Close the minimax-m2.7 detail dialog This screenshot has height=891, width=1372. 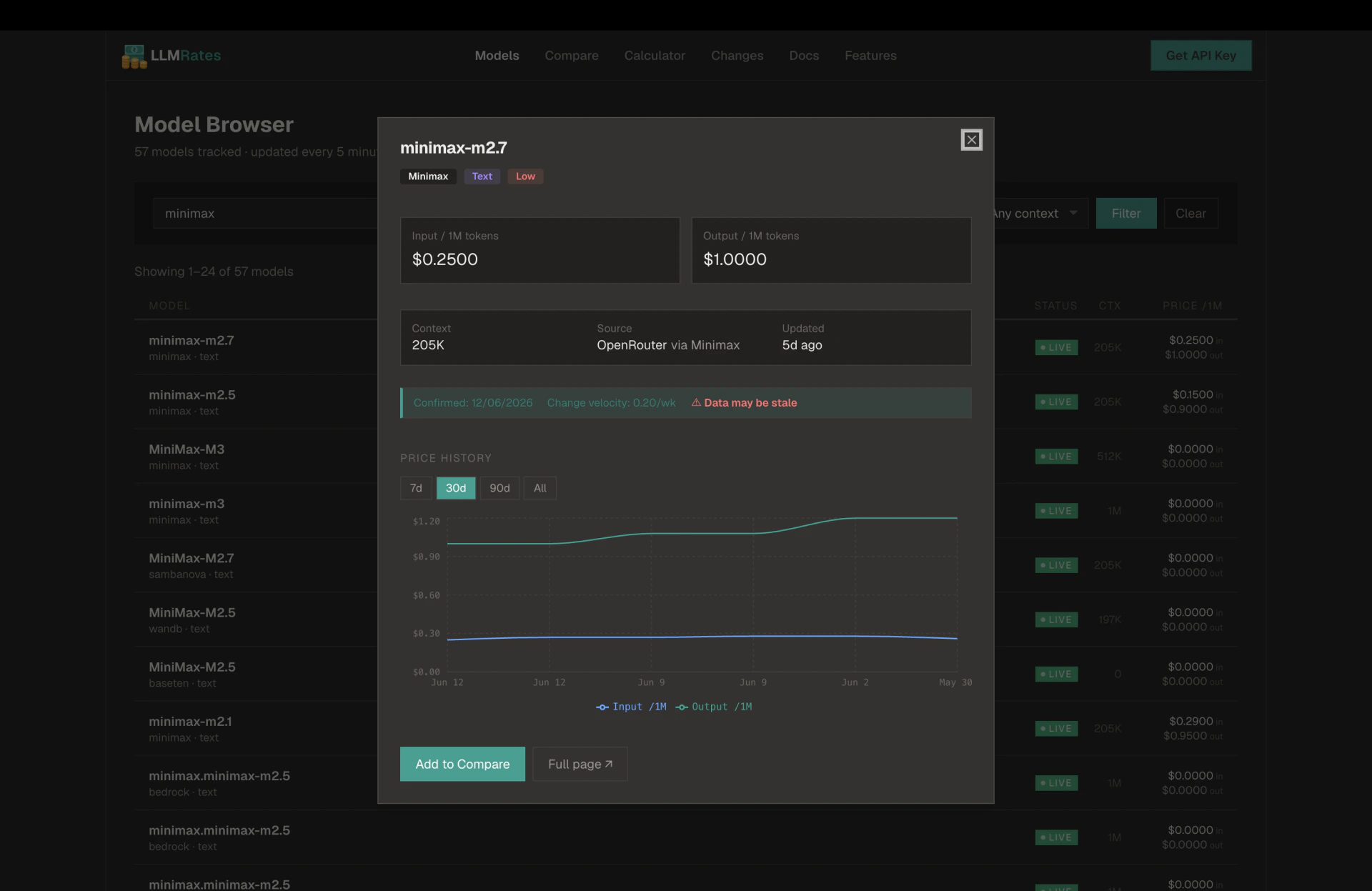[x=971, y=140]
